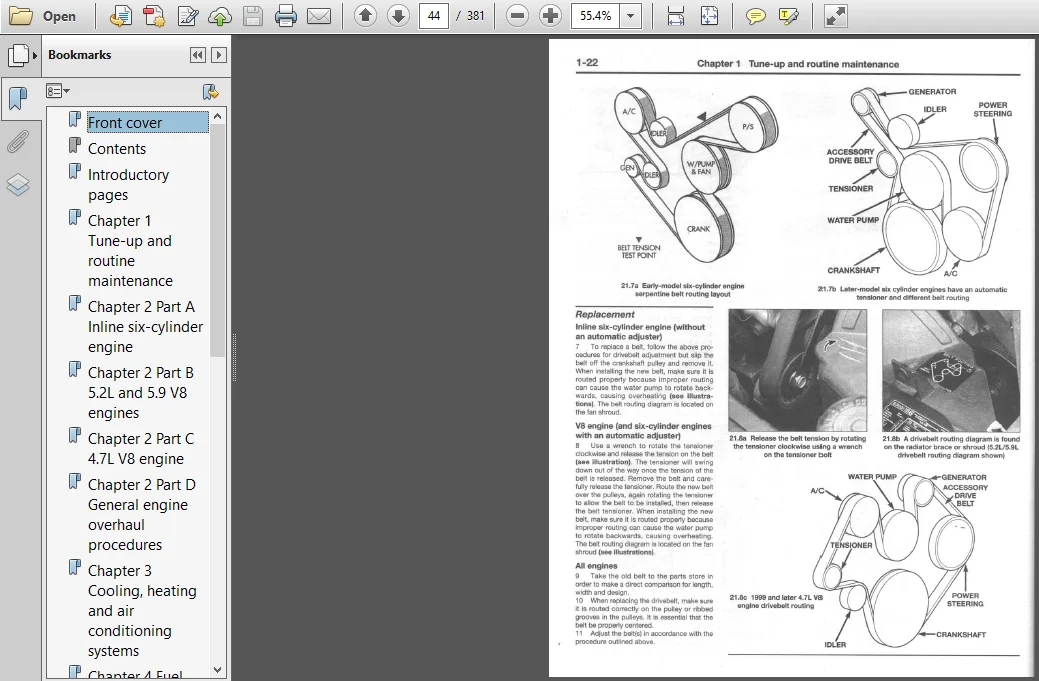Click the 21.8b routing diagram photo

pyautogui.click(x=951, y=370)
